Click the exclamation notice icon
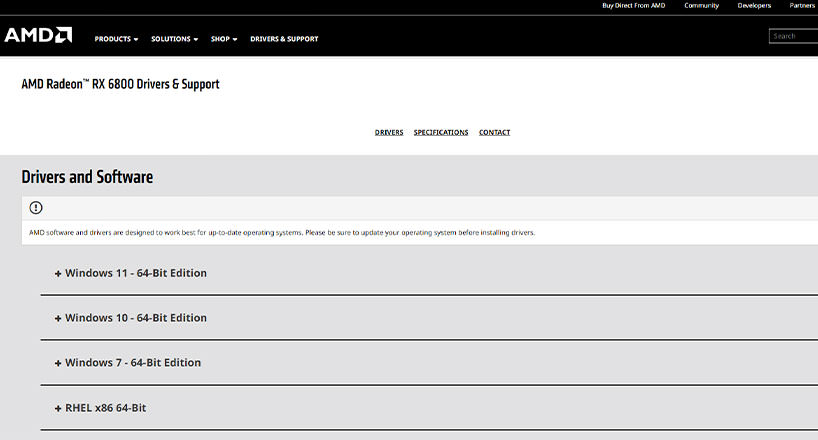The height and width of the screenshot is (440, 818). (36, 208)
